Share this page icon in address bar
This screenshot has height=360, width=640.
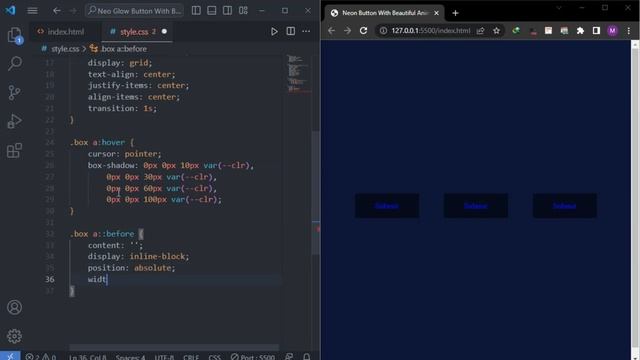tap(480, 31)
